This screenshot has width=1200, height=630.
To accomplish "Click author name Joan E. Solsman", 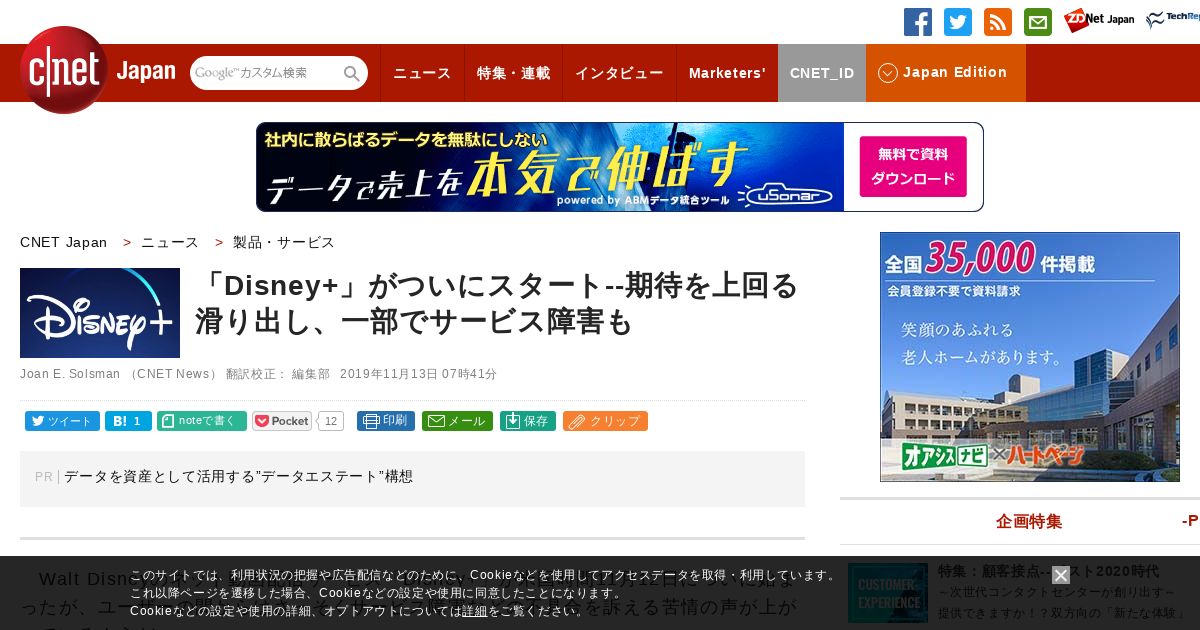I will click(x=70, y=374).
